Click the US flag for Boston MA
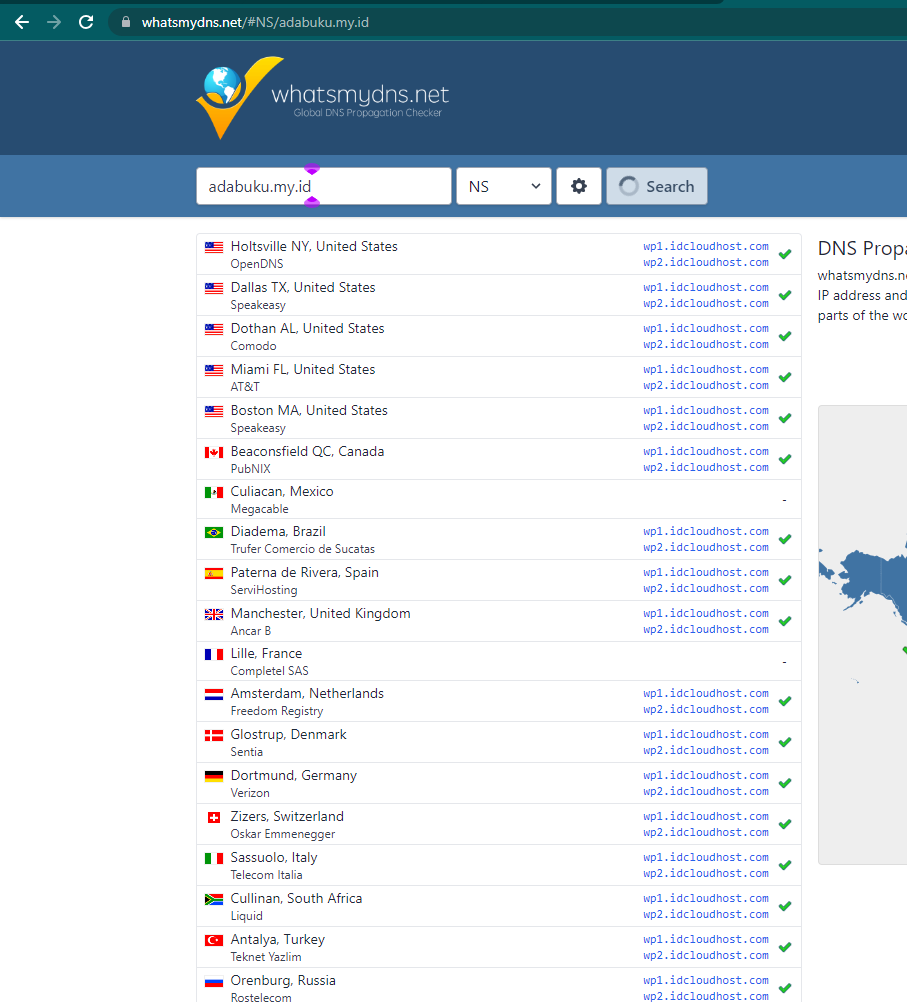The image size is (907, 1002). point(213,411)
